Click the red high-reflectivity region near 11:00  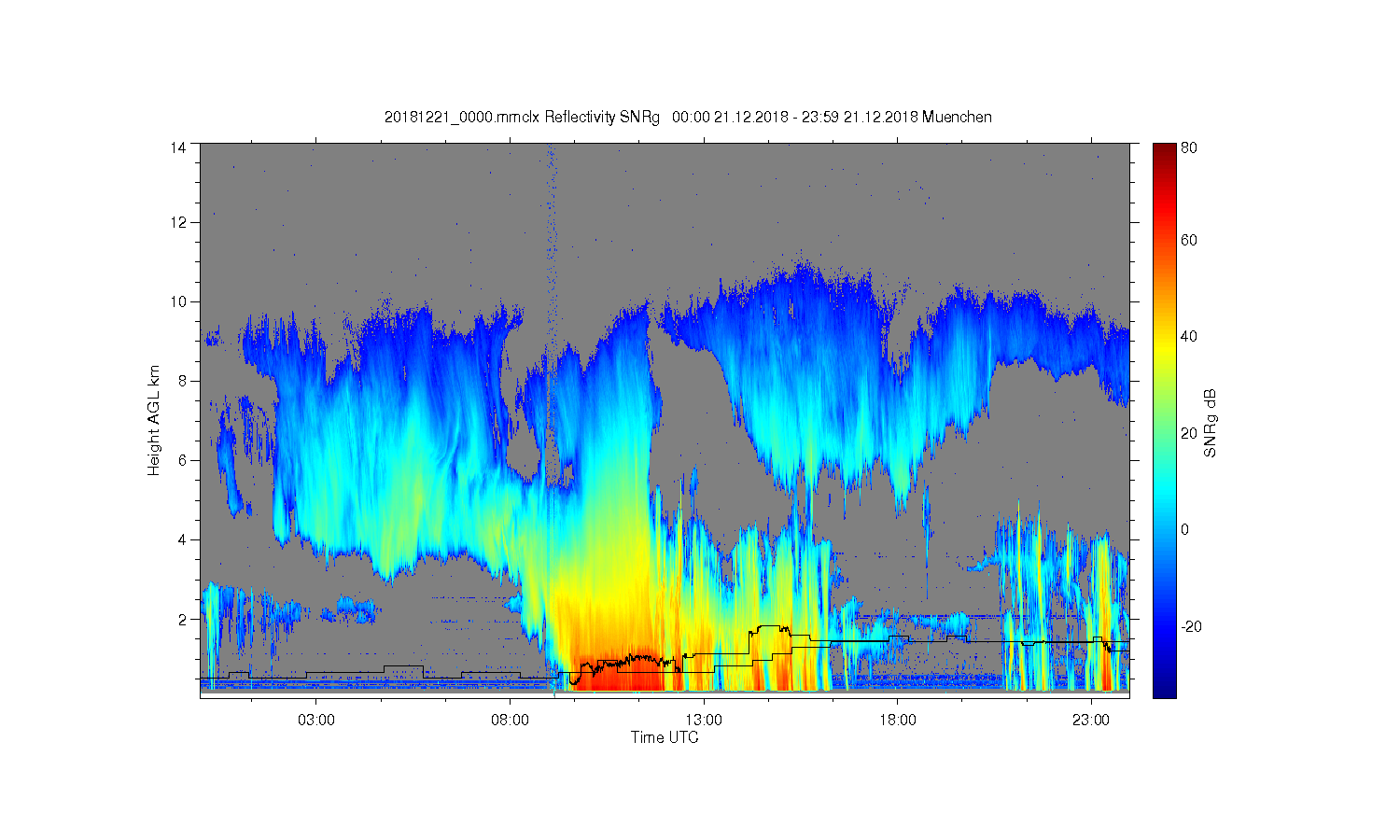pos(621,674)
